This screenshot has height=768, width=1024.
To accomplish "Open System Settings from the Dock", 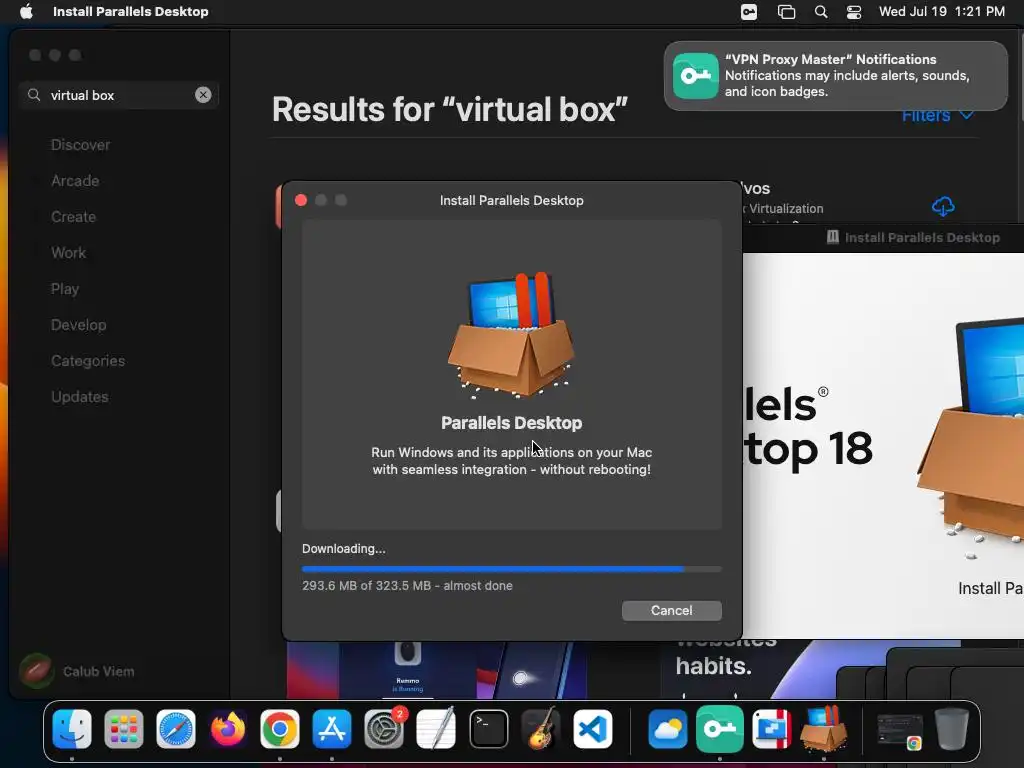I will coord(384,729).
